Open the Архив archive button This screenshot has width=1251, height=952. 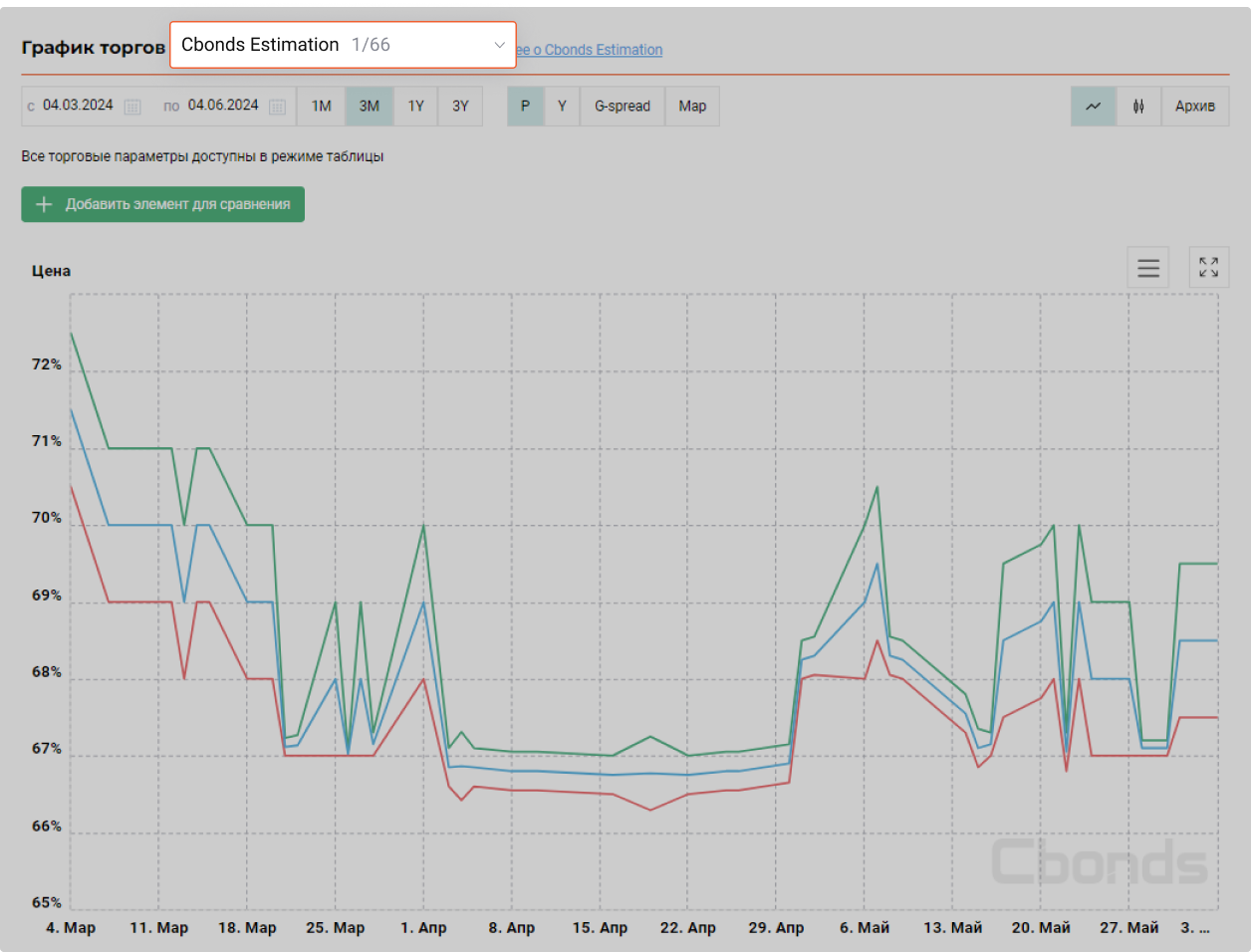coord(1195,107)
